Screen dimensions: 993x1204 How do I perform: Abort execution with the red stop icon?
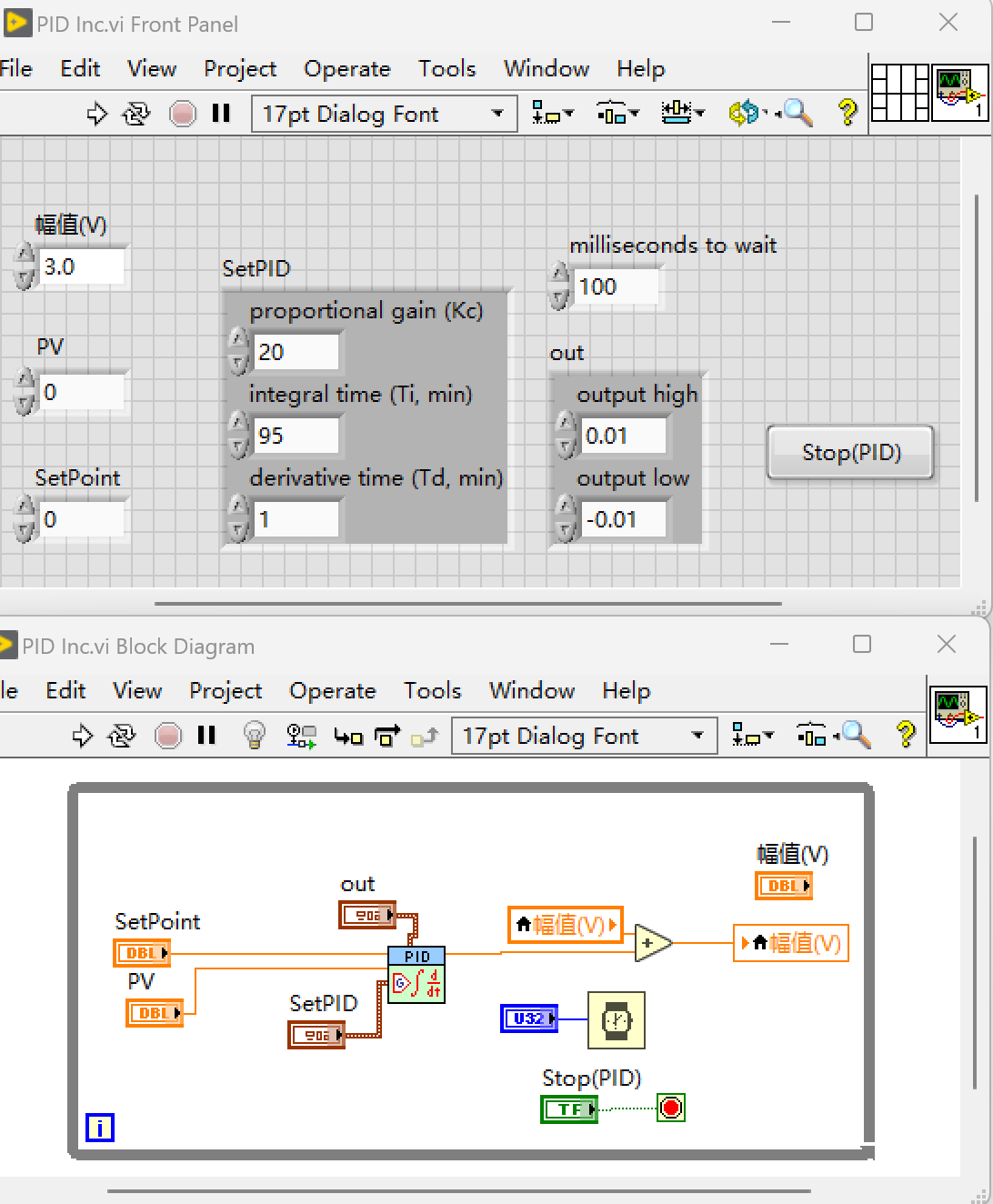[185, 113]
